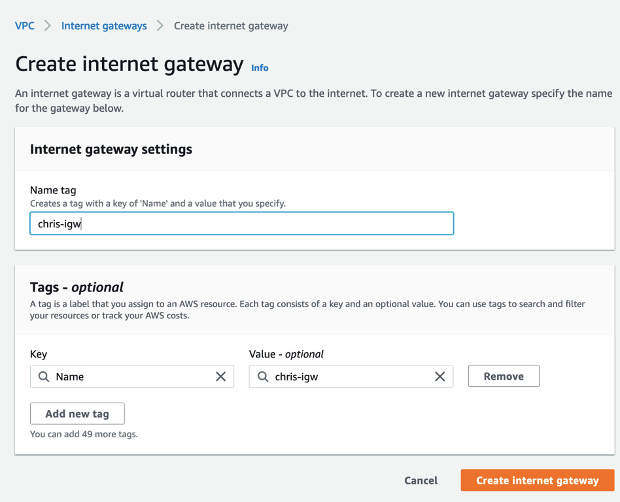Click the search icon in Key field

click(43, 376)
